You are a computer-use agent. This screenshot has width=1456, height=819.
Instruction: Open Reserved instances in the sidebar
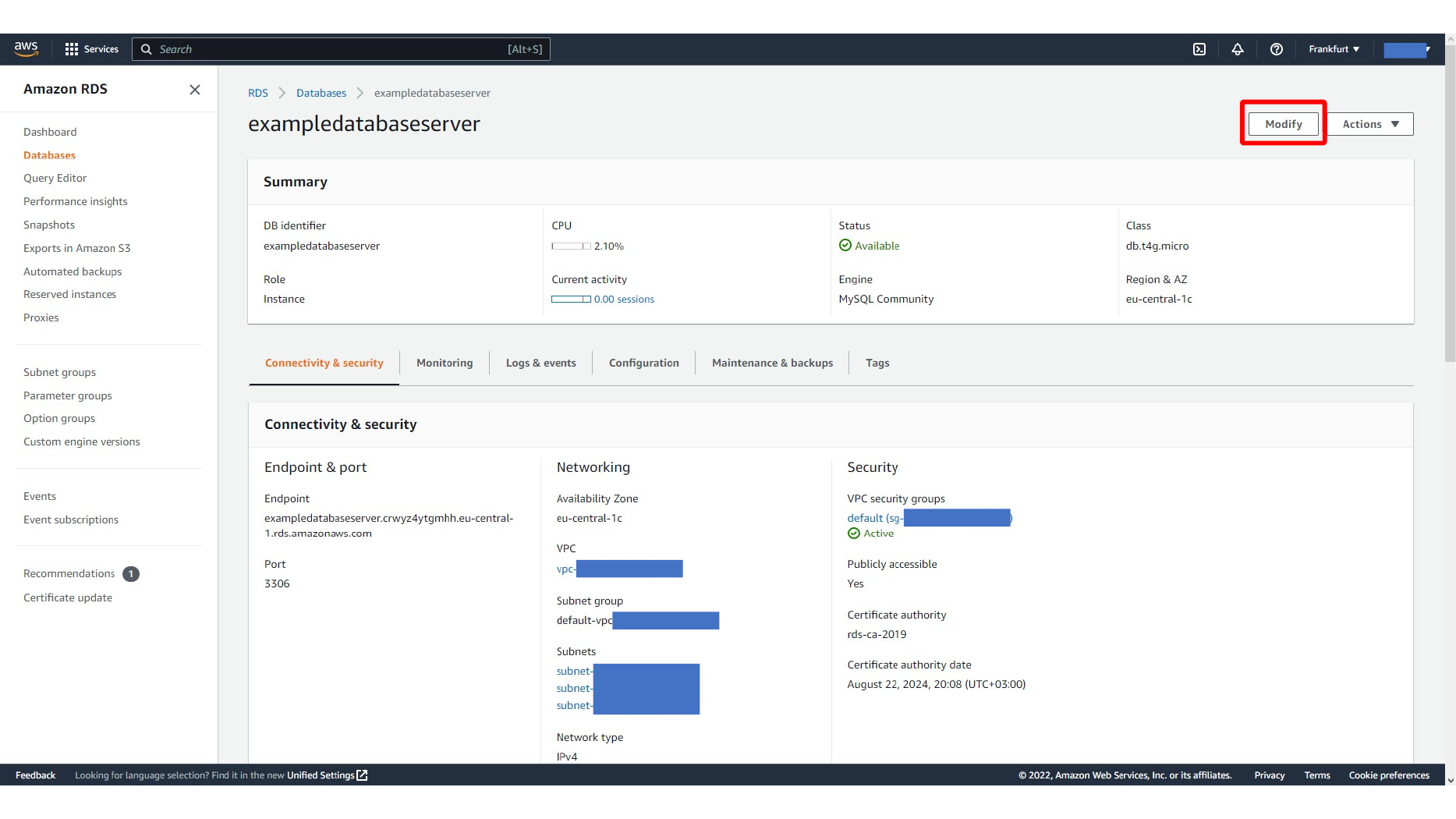(69, 294)
